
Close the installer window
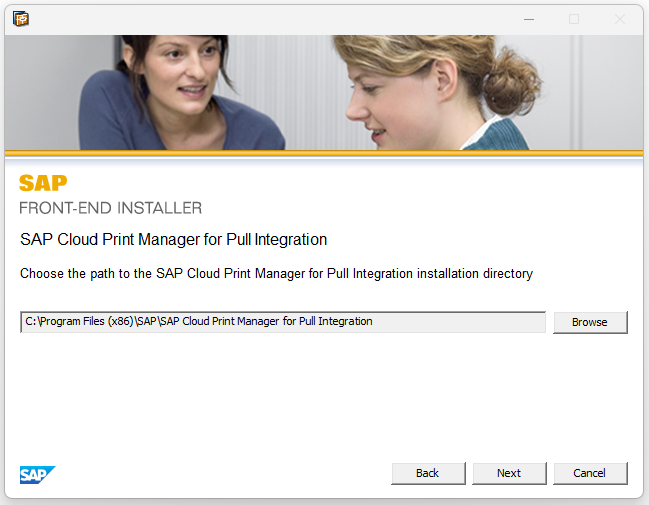tap(620, 19)
